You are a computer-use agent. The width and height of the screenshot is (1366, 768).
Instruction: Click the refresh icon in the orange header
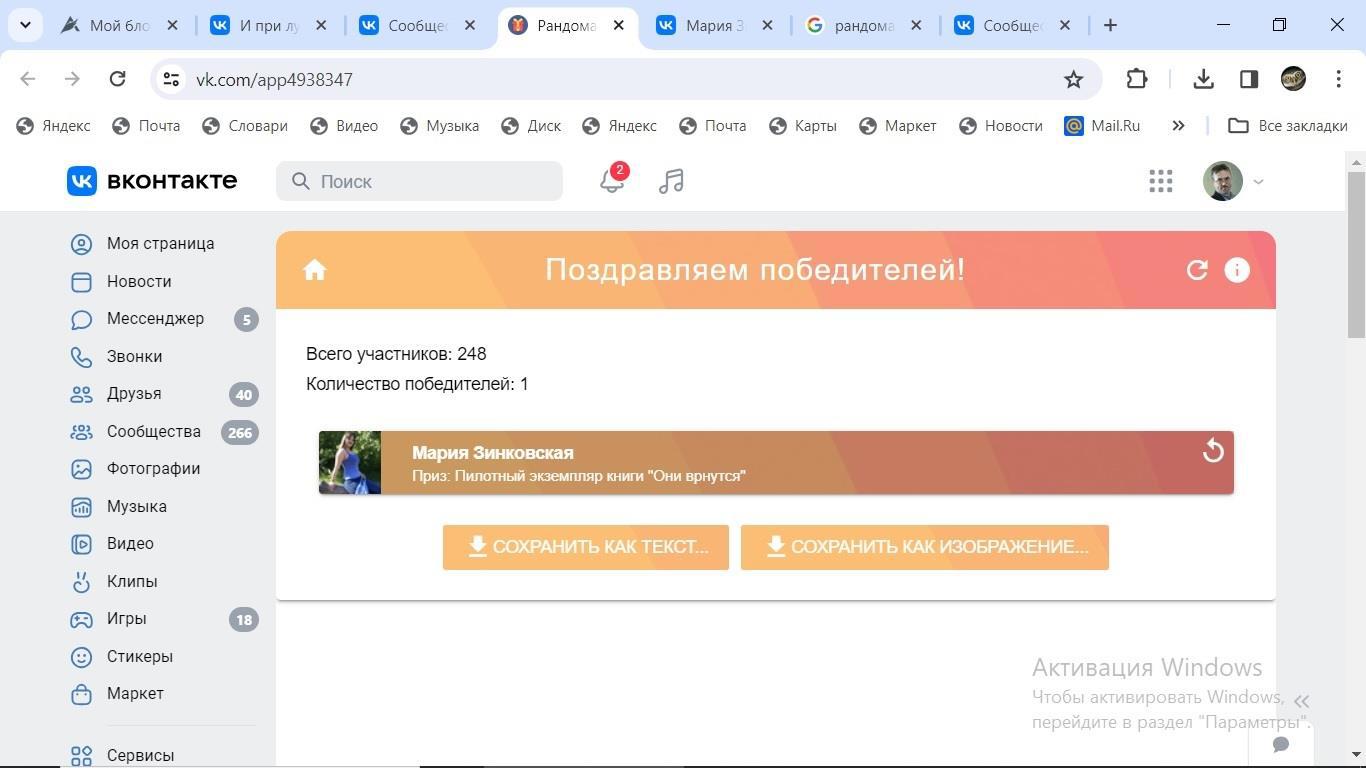click(x=1197, y=270)
